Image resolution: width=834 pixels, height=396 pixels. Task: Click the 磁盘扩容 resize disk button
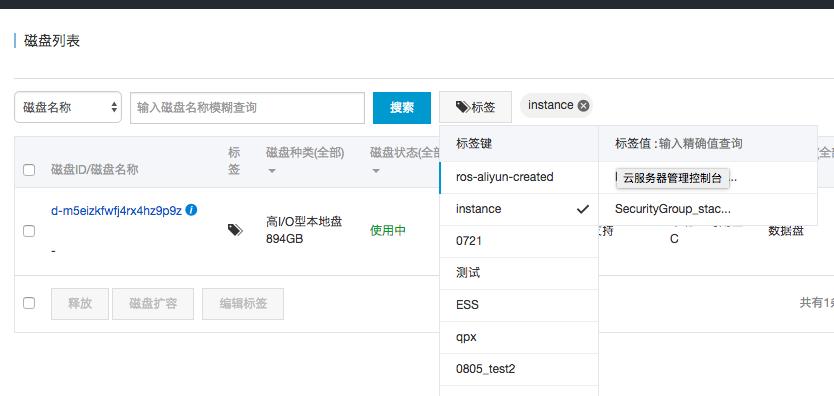[153, 304]
